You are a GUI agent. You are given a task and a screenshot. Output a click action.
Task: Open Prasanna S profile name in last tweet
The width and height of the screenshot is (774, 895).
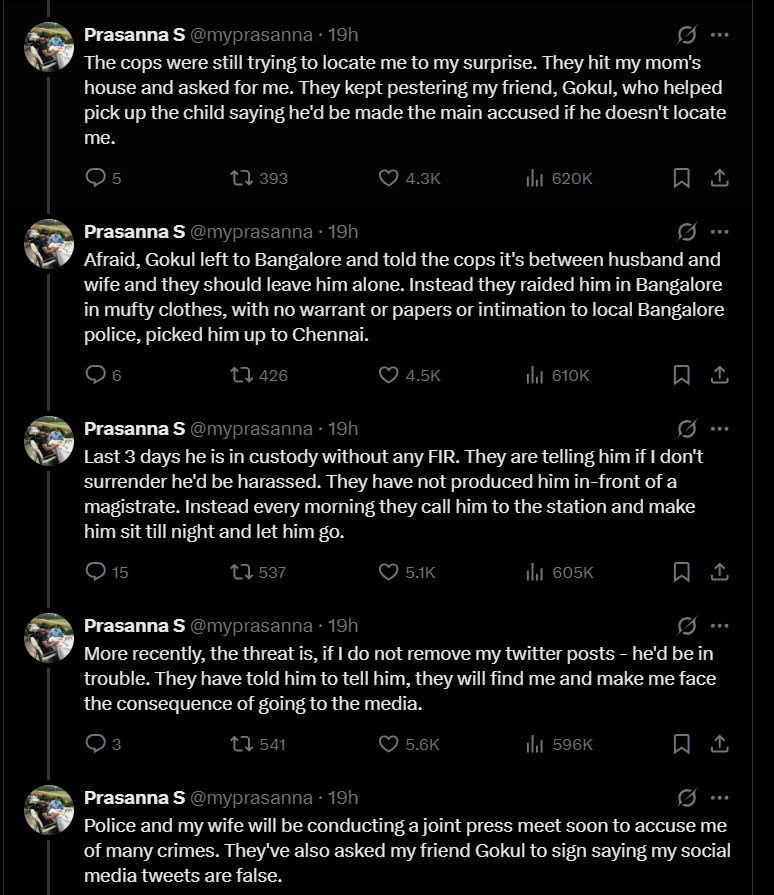tap(134, 798)
